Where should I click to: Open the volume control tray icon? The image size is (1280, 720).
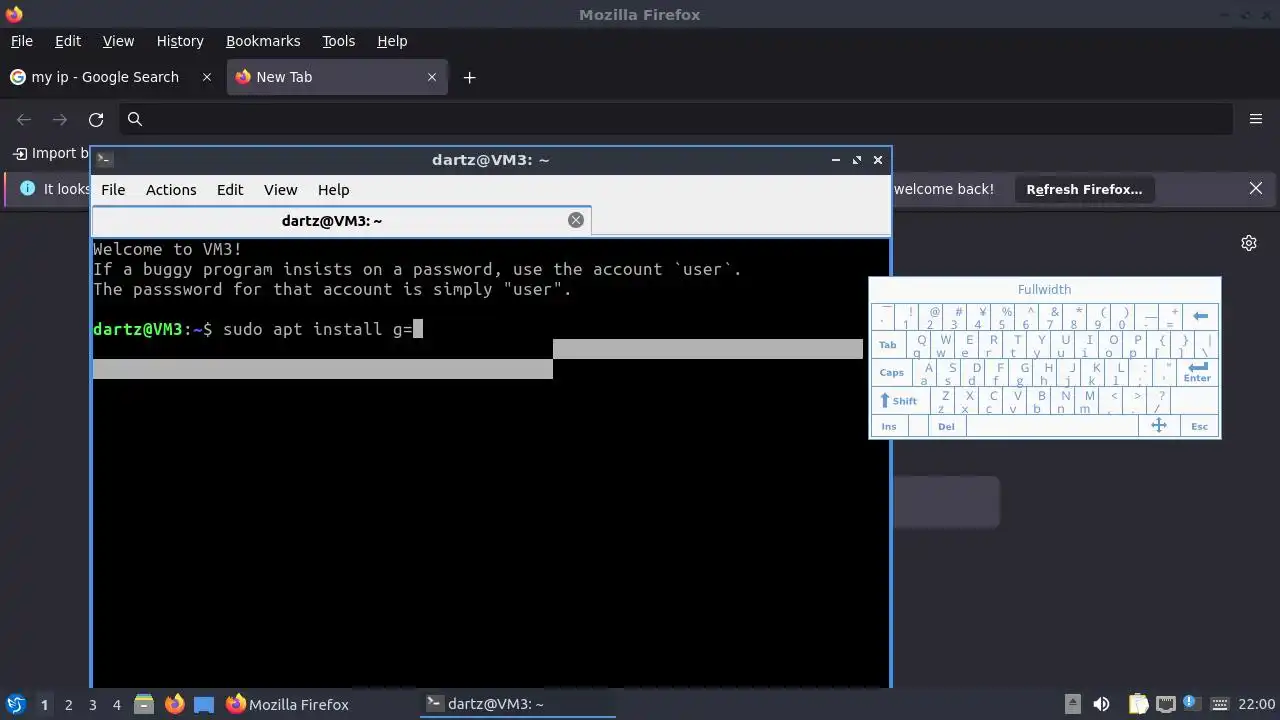(1101, 704)
